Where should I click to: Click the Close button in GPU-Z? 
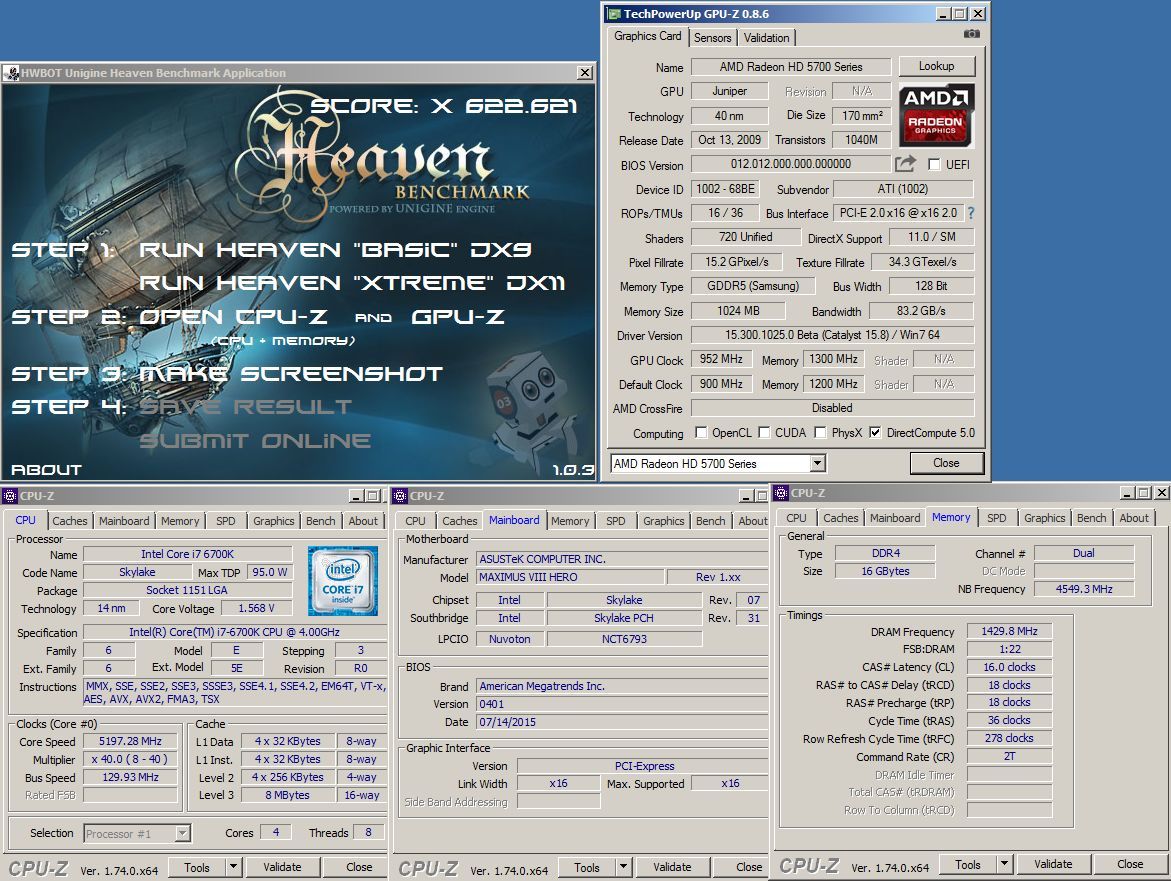coord(946,463)
